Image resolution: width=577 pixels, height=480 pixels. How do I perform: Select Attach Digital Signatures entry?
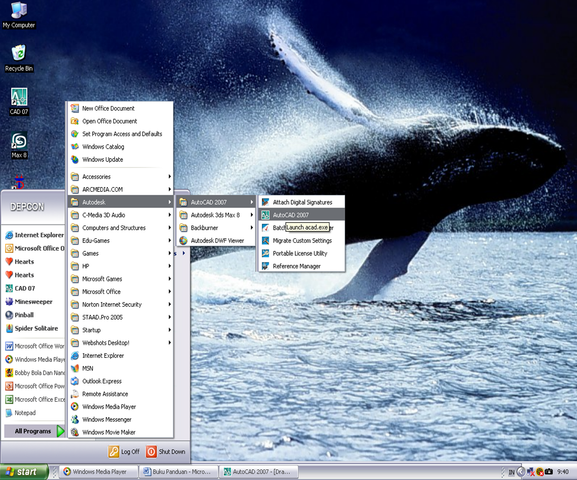click(302, 202)
